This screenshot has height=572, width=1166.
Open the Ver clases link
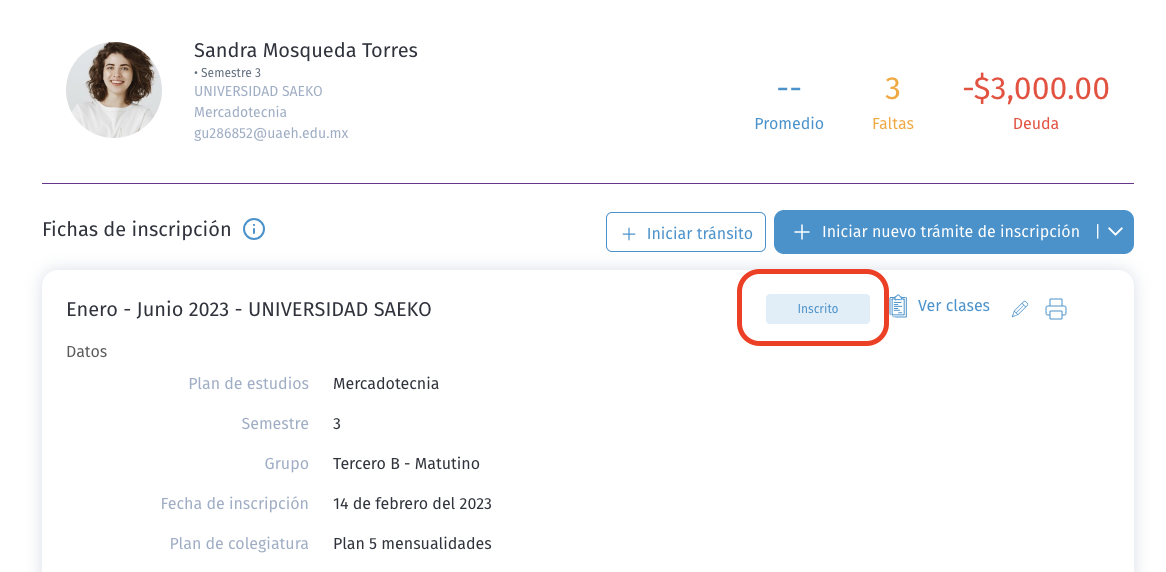click(953, 306)
